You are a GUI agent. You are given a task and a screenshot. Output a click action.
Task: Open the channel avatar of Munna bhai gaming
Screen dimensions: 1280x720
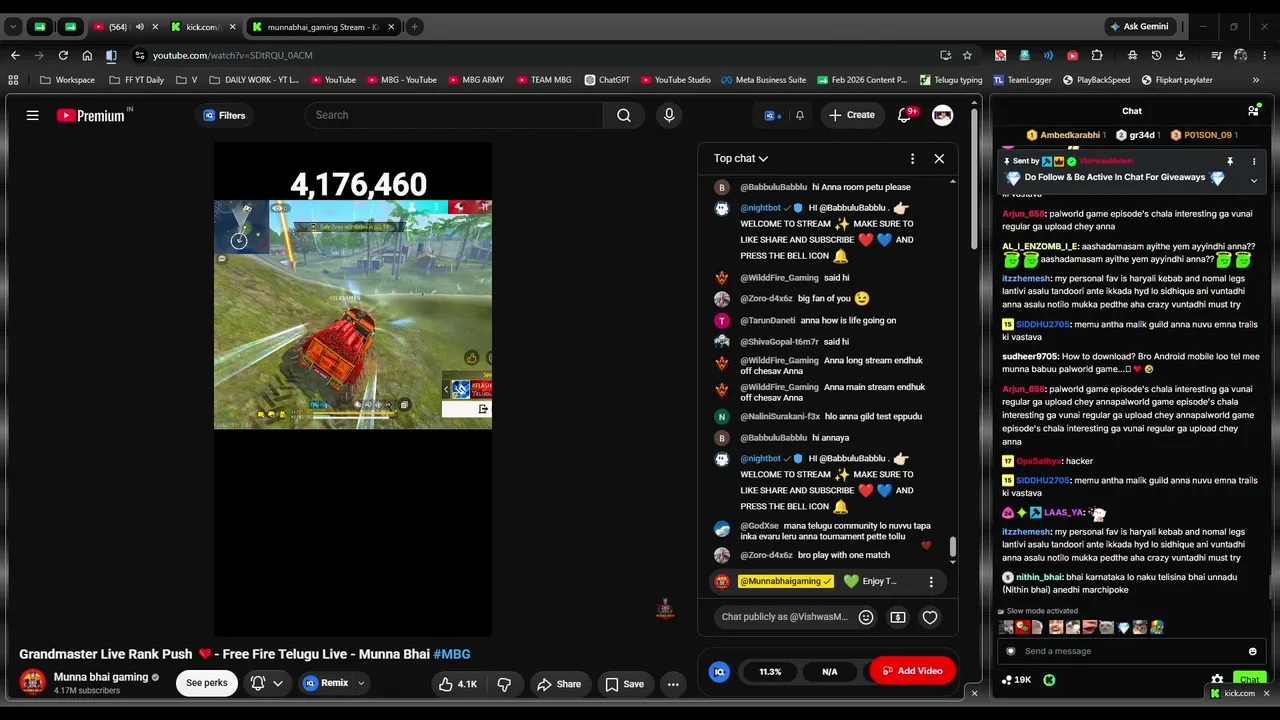pyautogui.click(x=33, y=682)
